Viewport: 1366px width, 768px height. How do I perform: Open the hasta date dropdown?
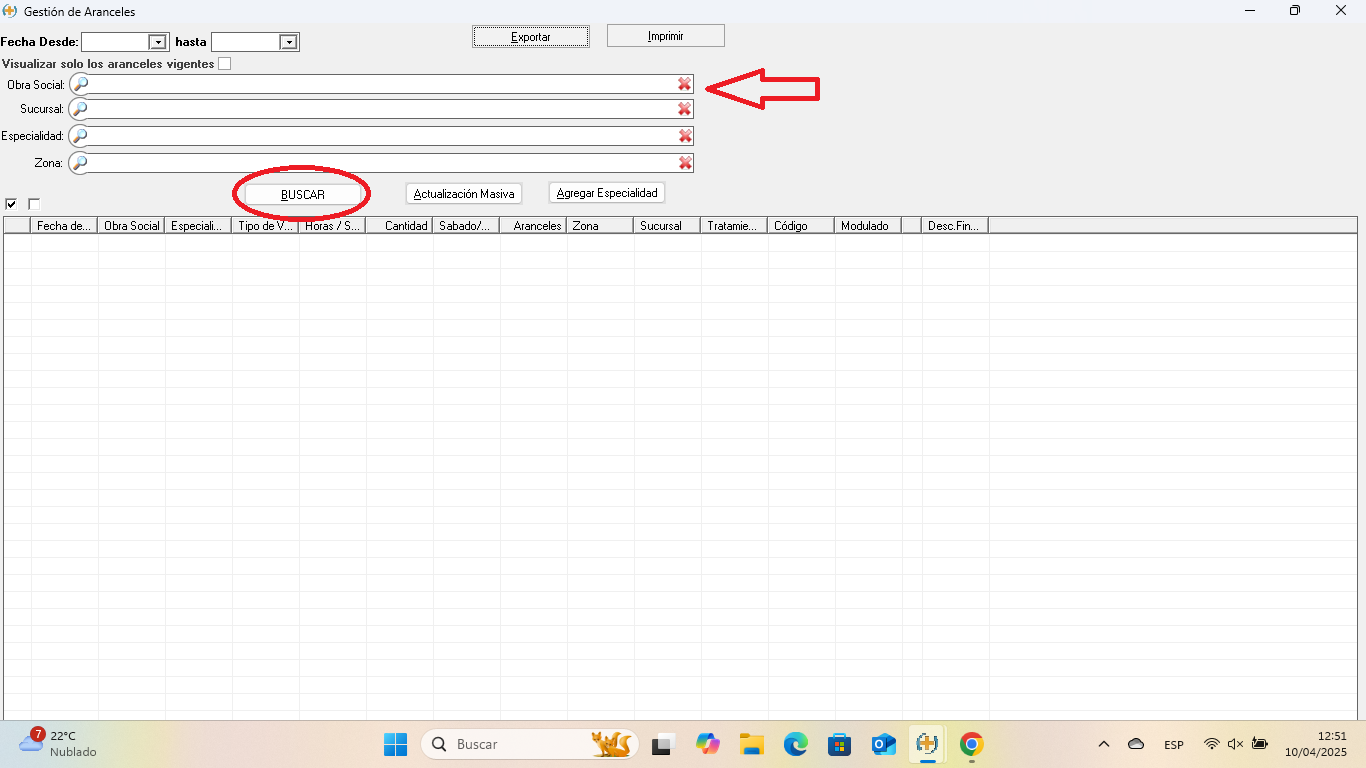(288, 42)
